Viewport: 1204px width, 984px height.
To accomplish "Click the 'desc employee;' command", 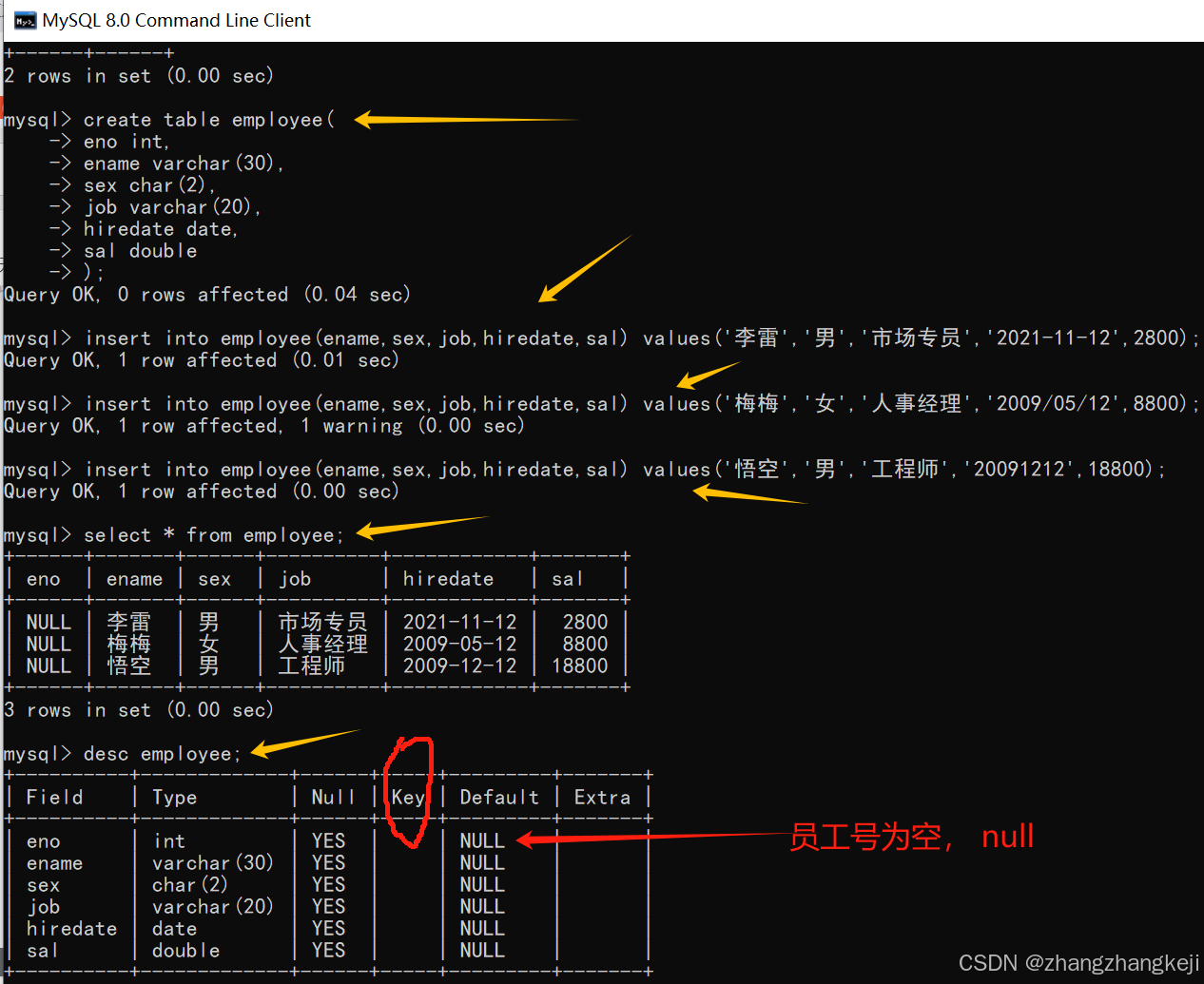I will click(122, 754).
